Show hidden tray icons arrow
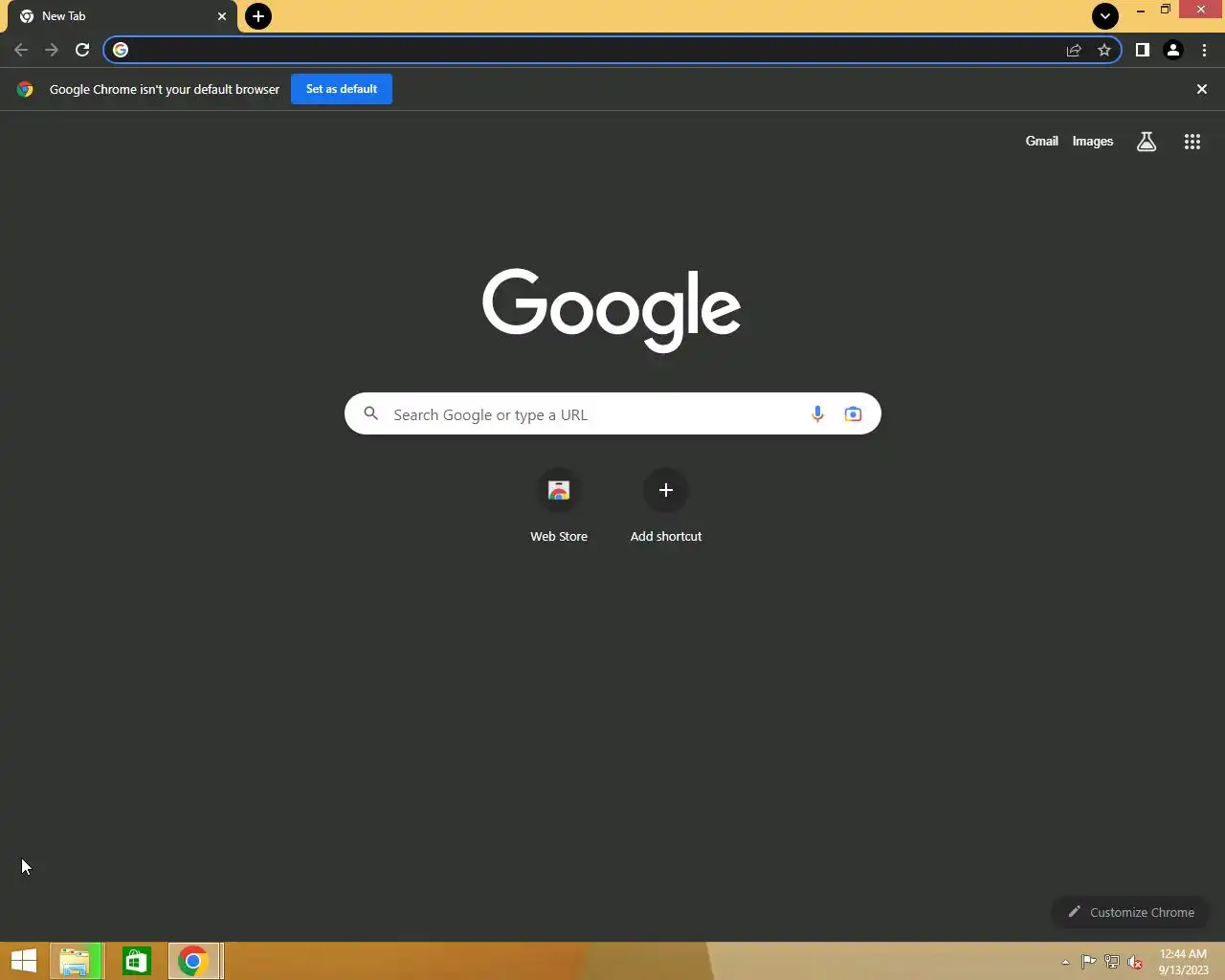The height and width of the screenshot is (980, 1225). [x=1065, y=962]
